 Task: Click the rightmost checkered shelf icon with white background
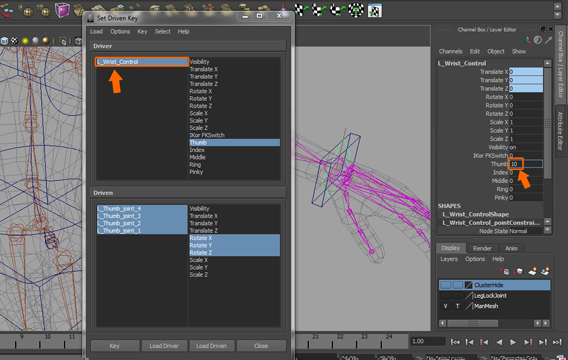375,11
